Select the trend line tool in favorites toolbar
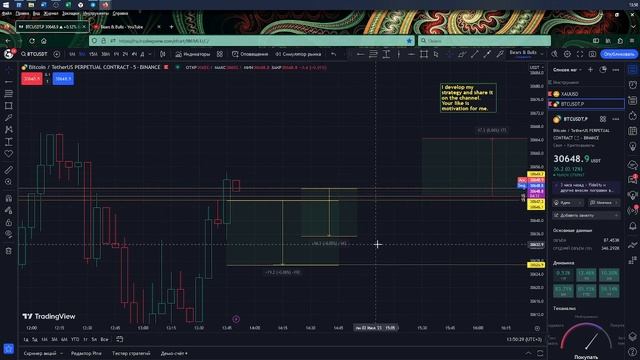The image size is (640, 360). point(474,54)
